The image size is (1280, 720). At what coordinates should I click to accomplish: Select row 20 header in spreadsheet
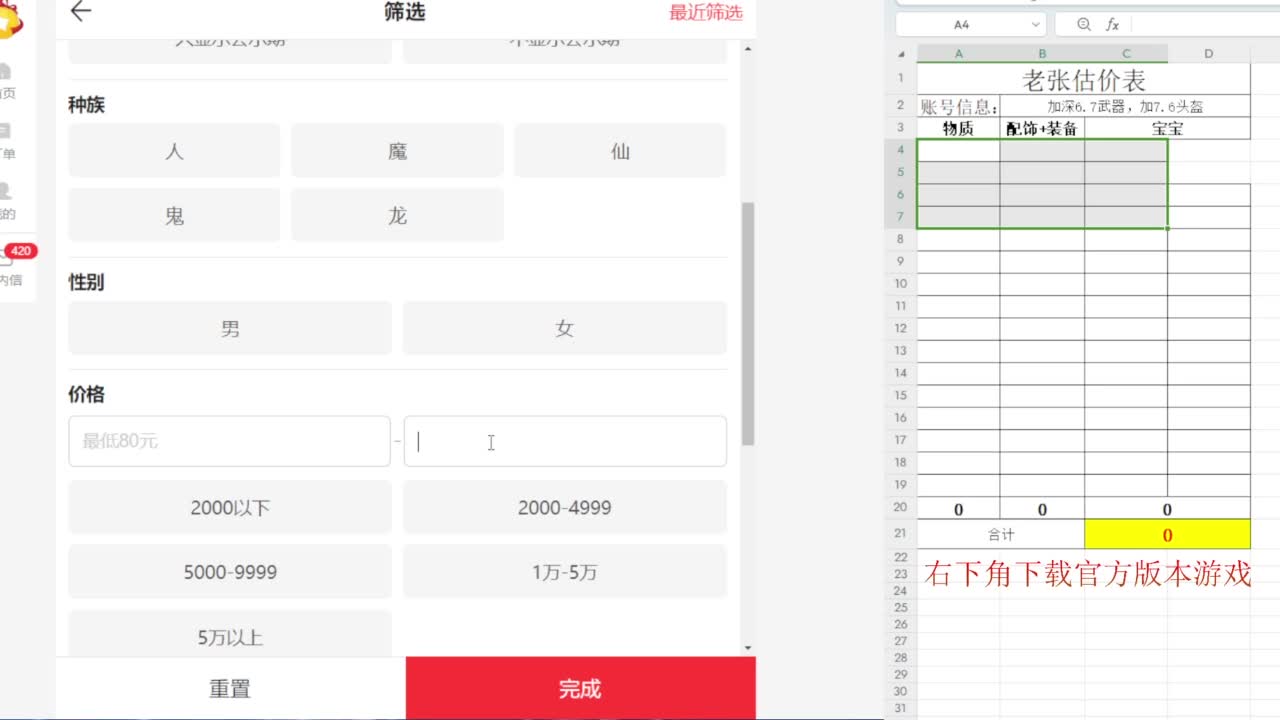click(x=901, y=508)
